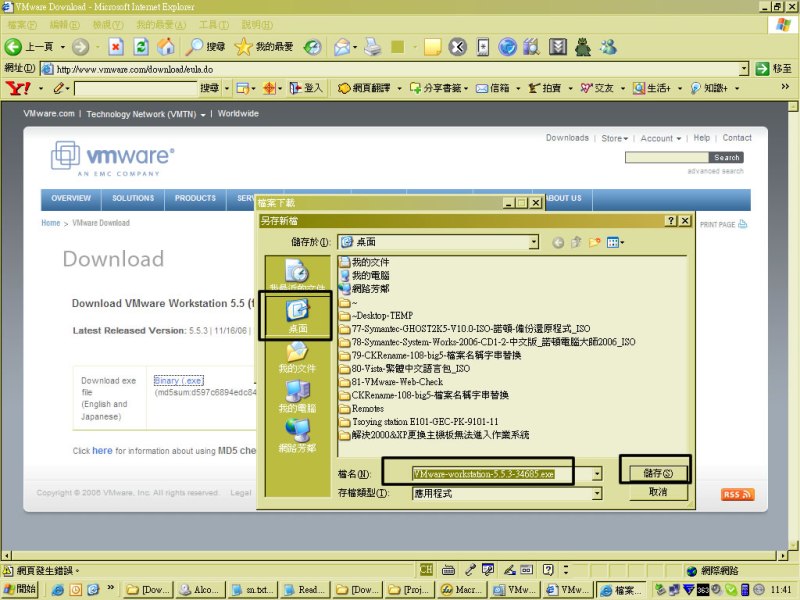Select 我的文件 in places bar
The image size is (800, 600).
[x=297, y=357]
